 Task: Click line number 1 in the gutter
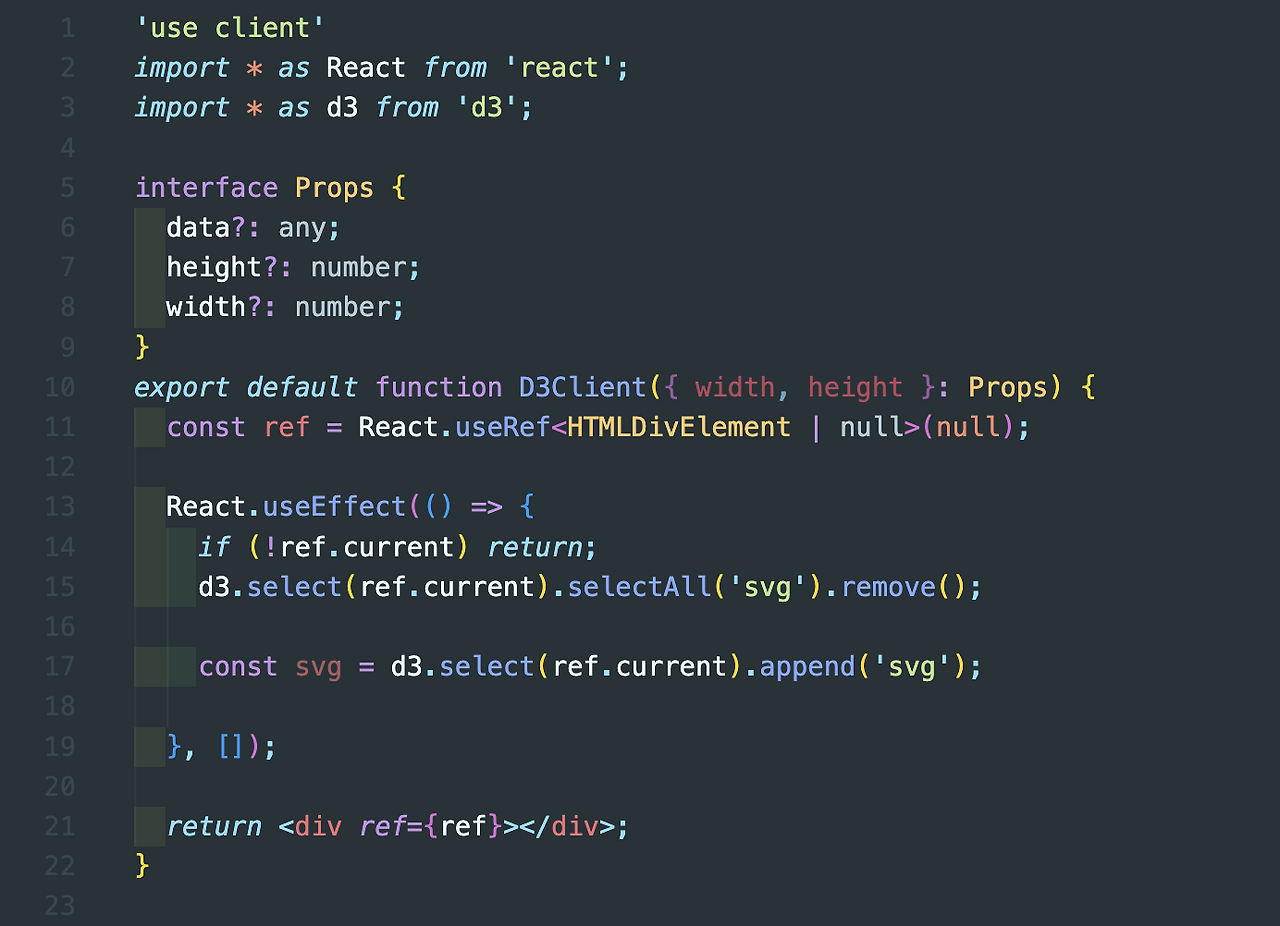click(67, 28)
